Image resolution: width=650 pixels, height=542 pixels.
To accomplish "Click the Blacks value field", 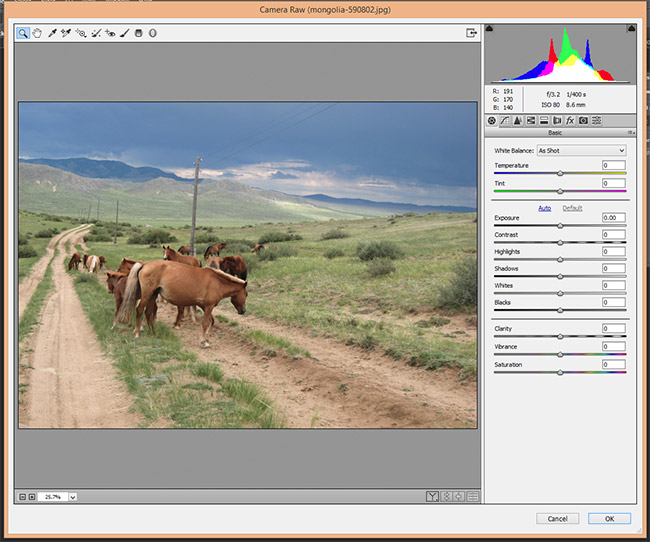I will click(x=614, y=302).
